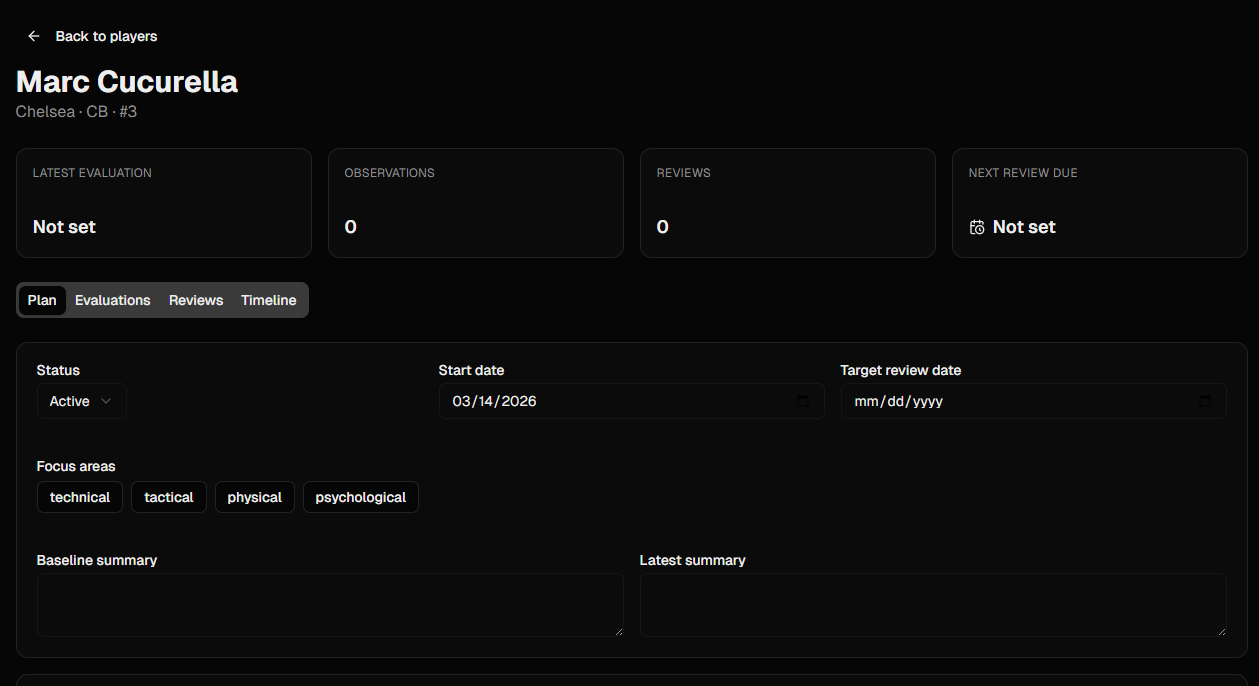Toggle the physical focus area chip
This screenshot has width=1259, height=686.
click(x=254, y=497)
